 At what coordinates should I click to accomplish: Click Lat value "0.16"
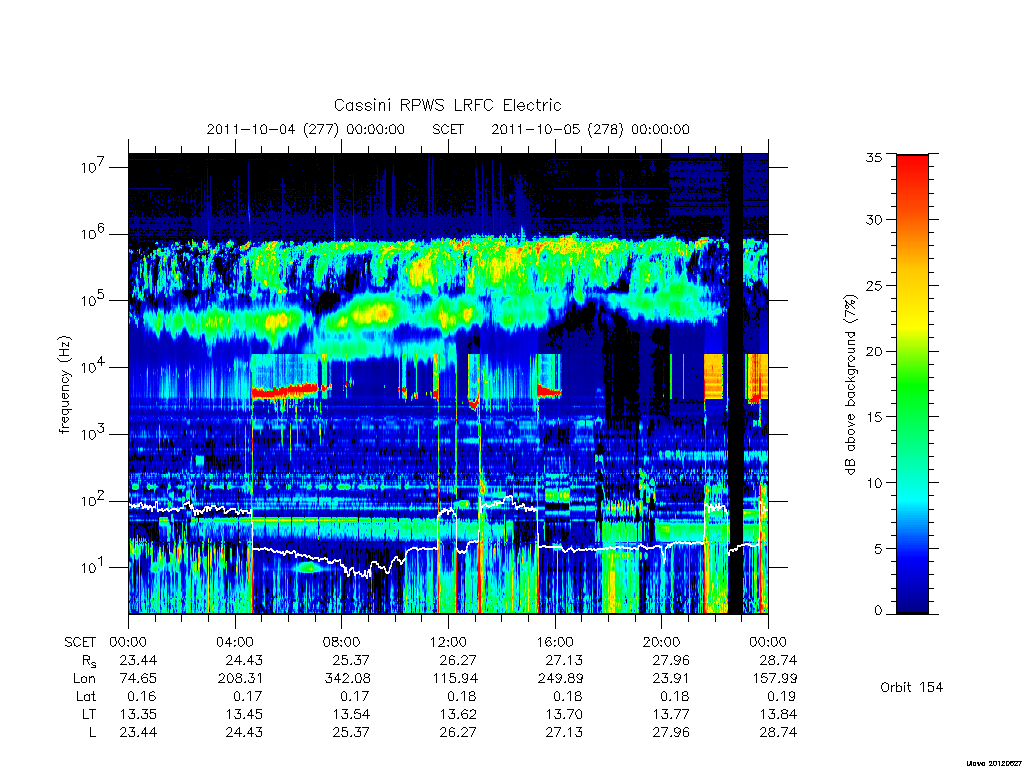pyautogui.click(x=142, y=696)
